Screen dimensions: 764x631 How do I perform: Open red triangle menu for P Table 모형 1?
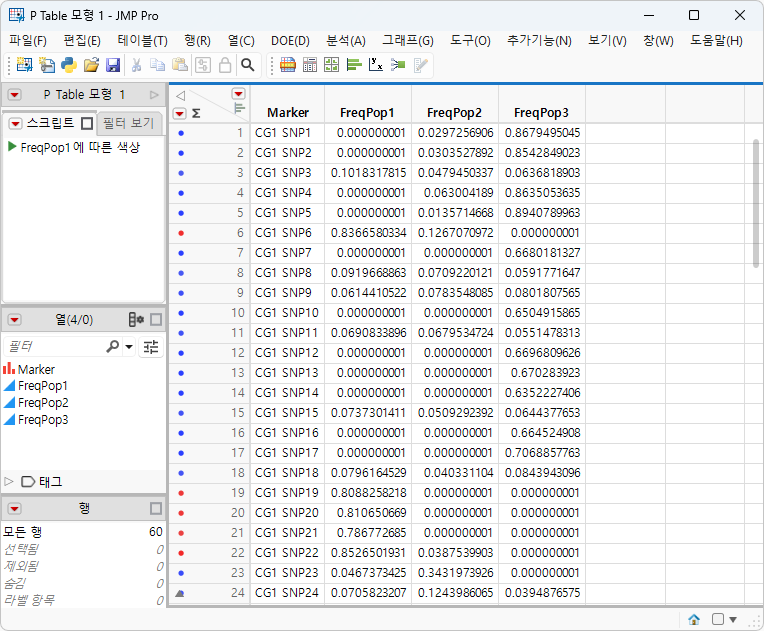[x=15, y=95]
